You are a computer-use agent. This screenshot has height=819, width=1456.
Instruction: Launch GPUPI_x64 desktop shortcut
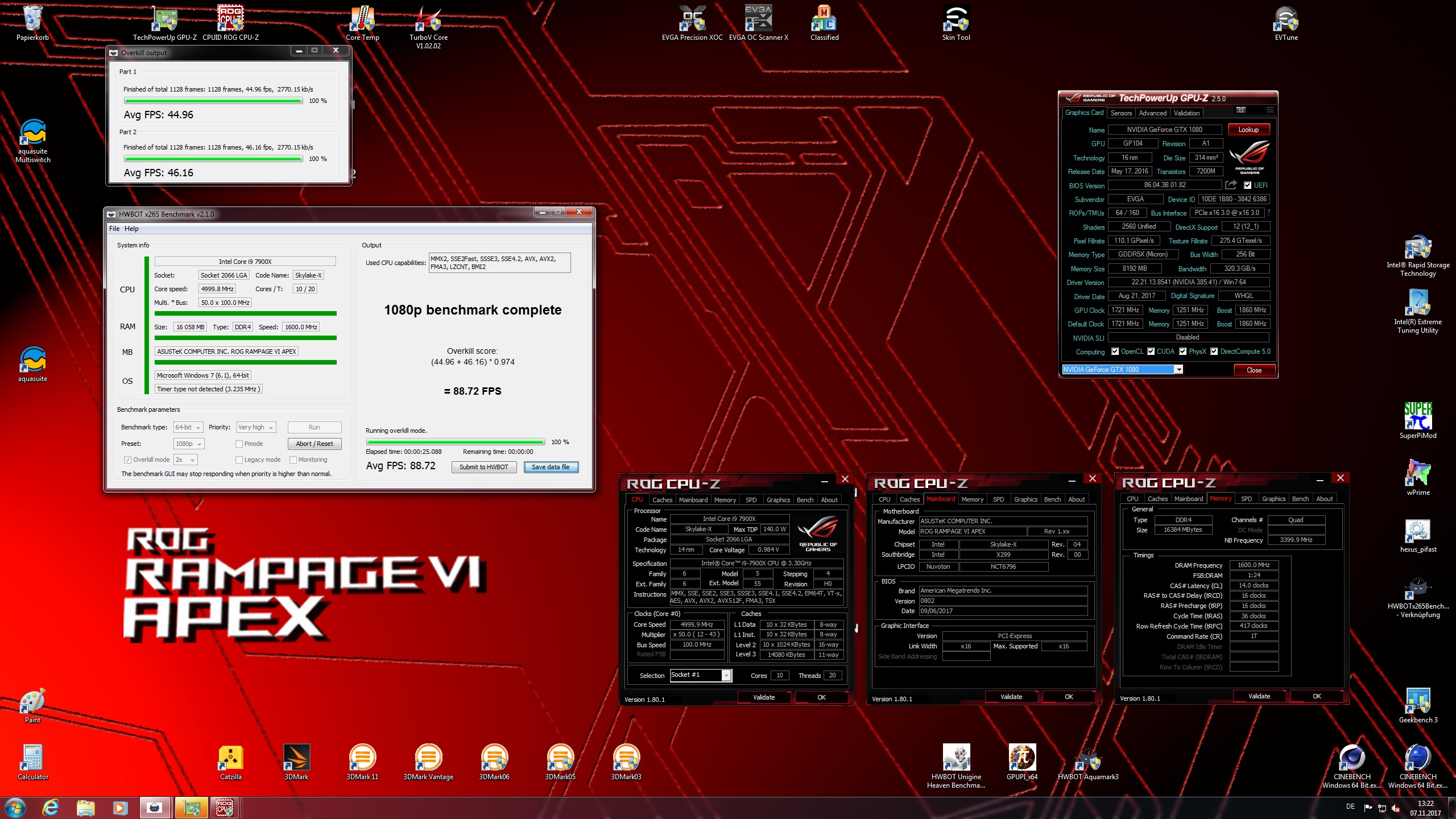tap(1022, 762)
